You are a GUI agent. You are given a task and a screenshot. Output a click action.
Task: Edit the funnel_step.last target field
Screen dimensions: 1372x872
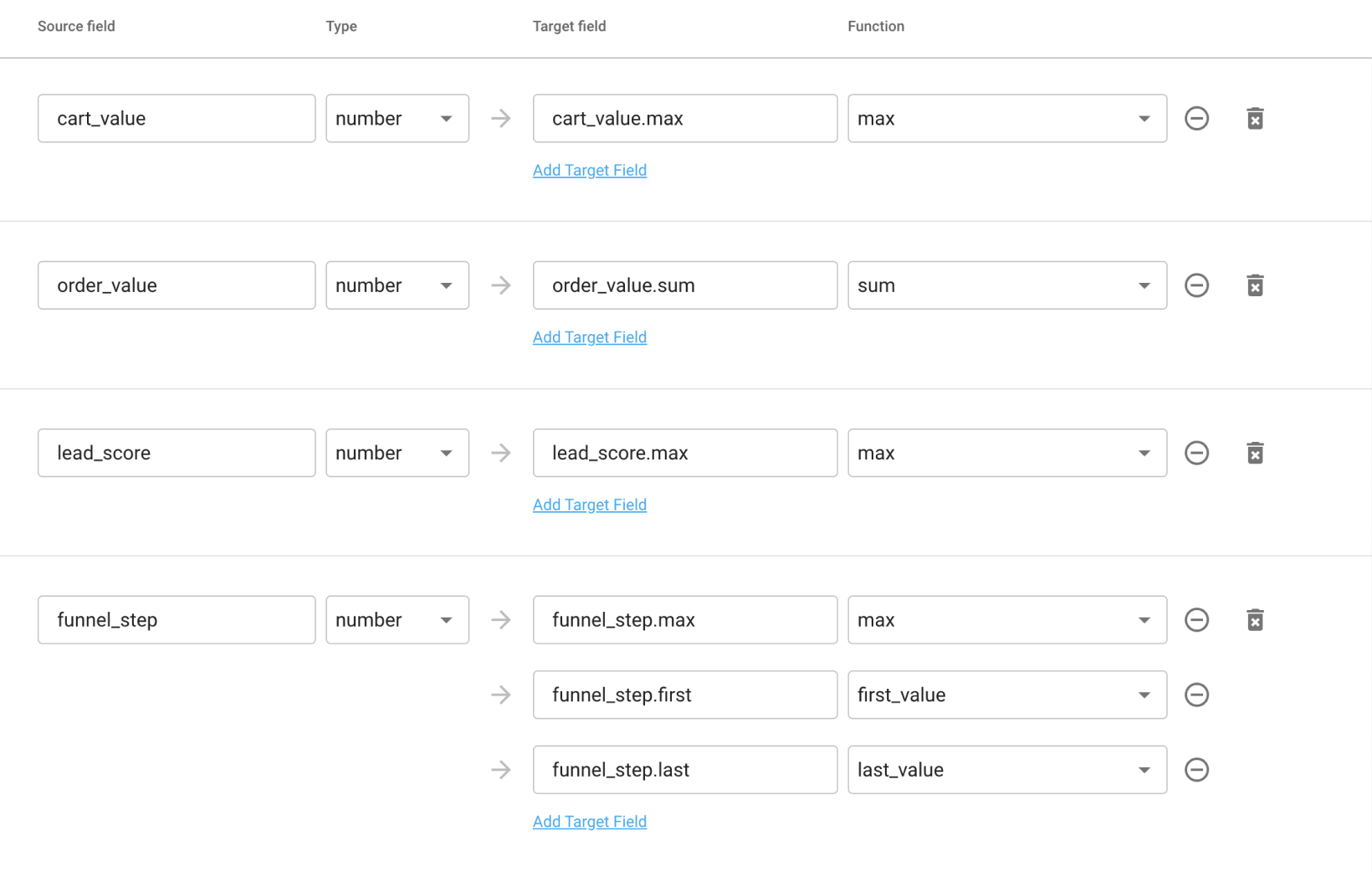[685, 770]
